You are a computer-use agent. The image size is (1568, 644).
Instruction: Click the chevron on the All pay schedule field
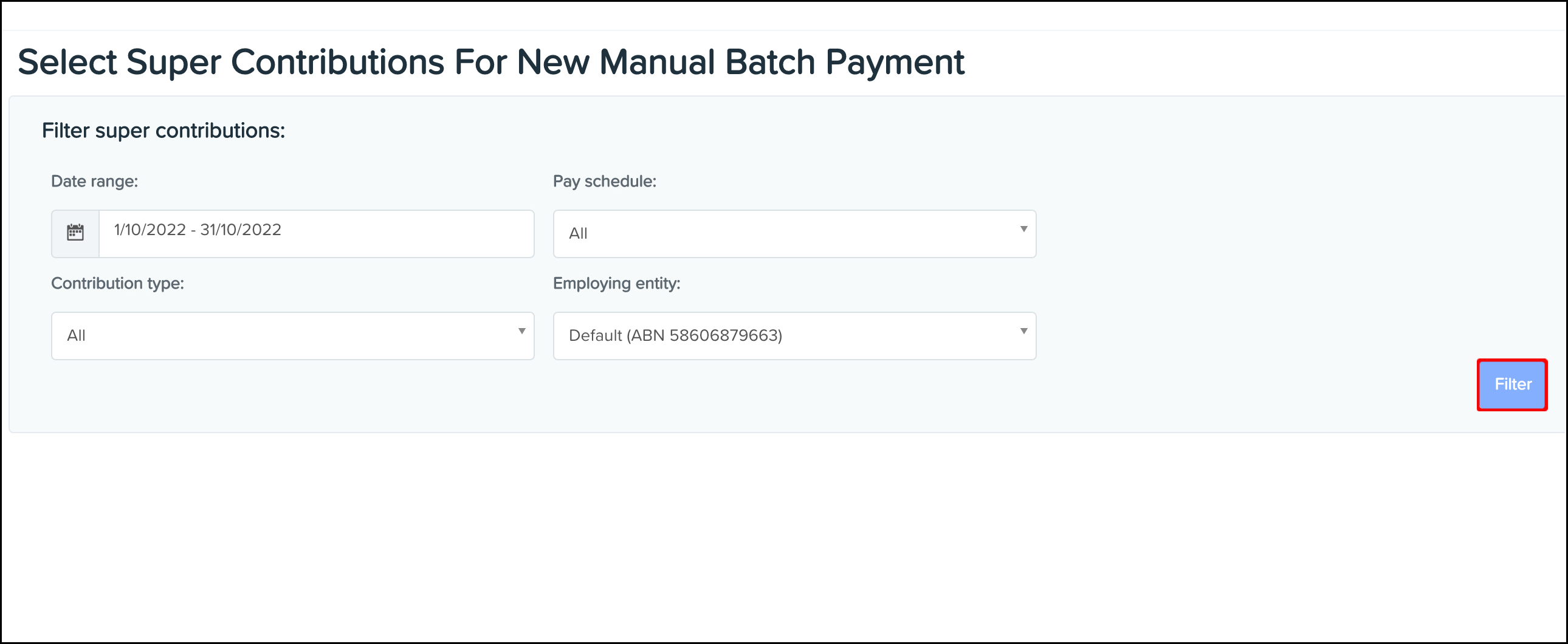[1024, 233]
